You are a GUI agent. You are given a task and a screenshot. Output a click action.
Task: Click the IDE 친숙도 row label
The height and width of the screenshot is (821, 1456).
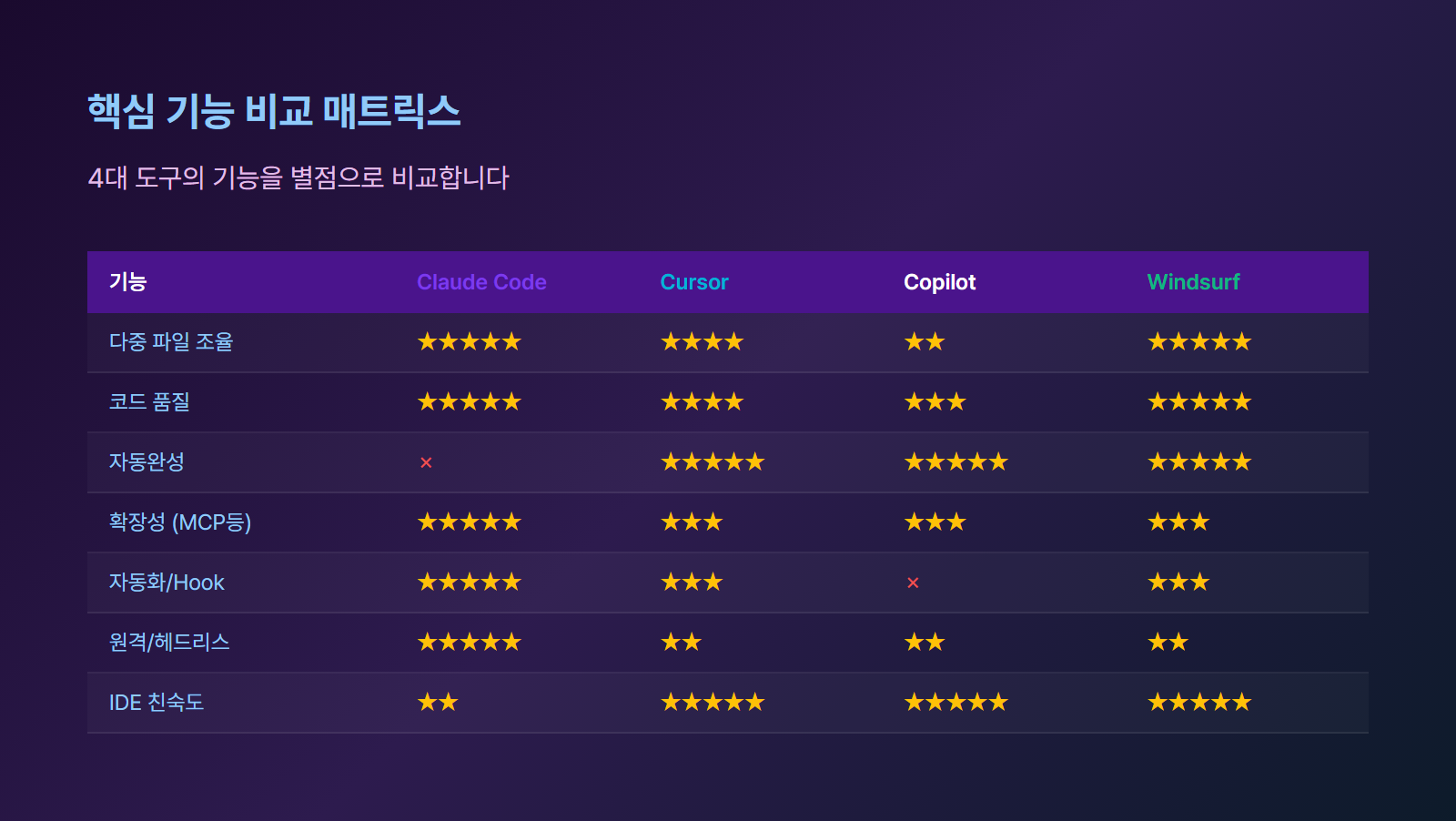point(157,703)
